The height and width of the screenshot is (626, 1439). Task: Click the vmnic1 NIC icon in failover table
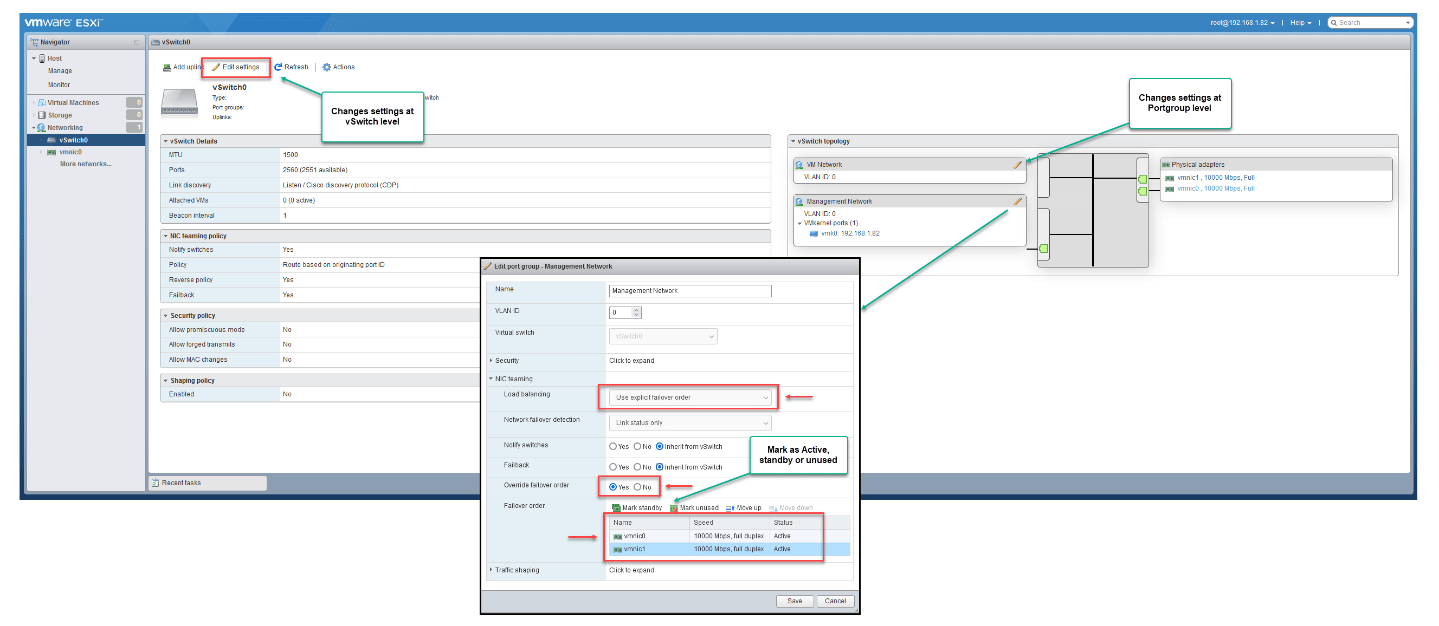(618, 549)
